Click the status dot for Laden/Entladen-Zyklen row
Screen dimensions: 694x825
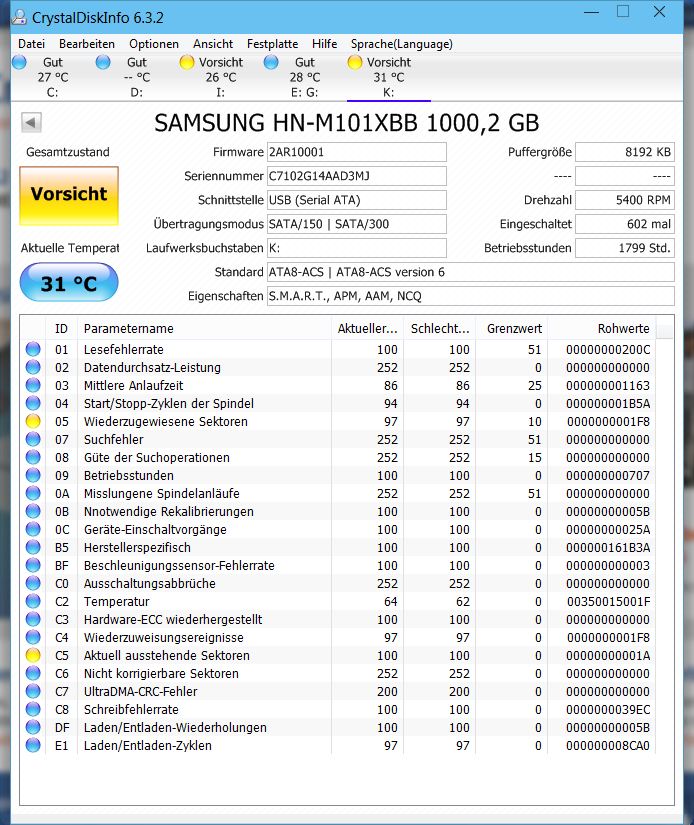click(x=33, y=746)
